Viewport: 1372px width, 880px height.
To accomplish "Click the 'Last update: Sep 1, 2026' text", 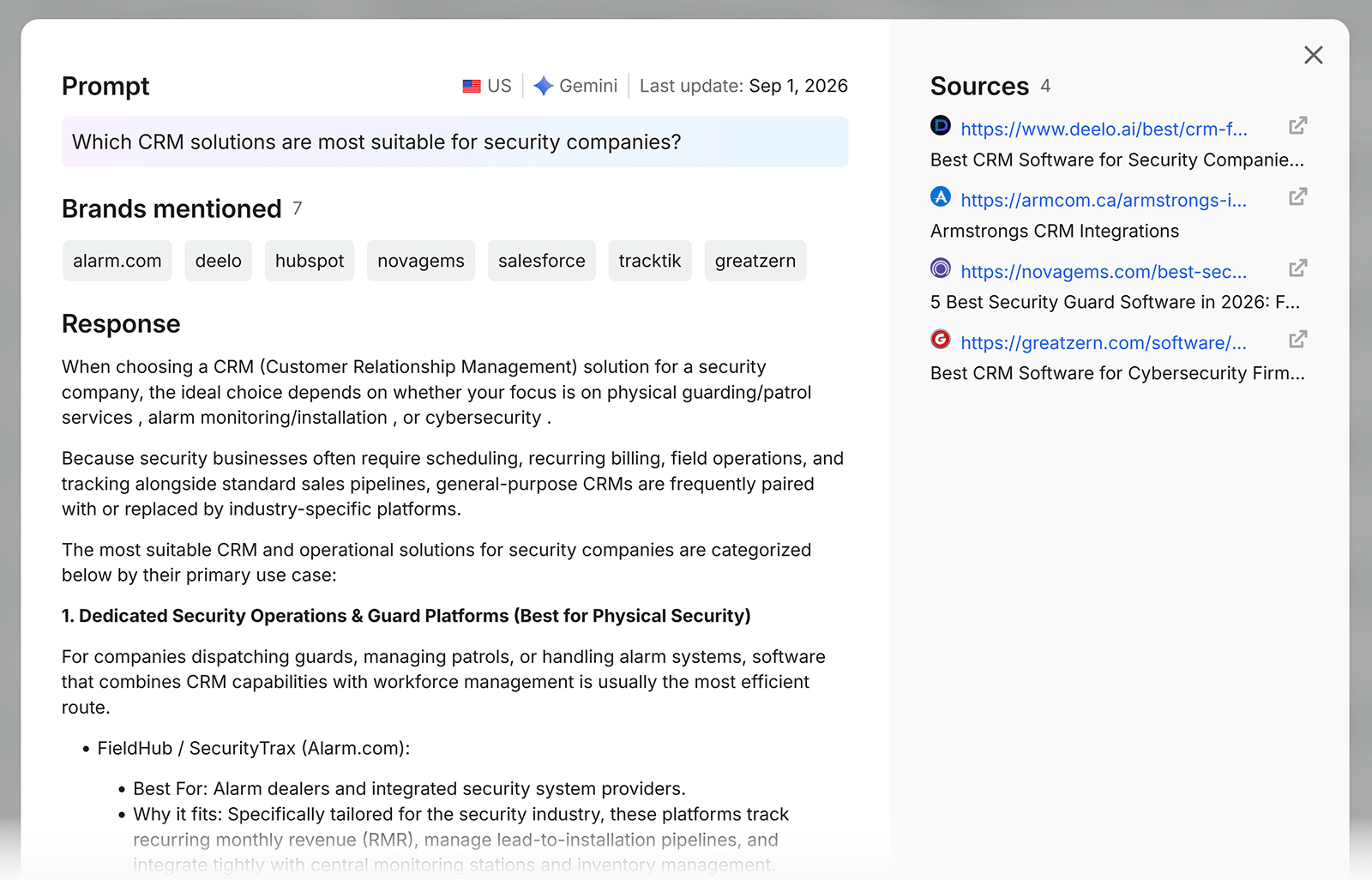I will click(x=743, y=86).
